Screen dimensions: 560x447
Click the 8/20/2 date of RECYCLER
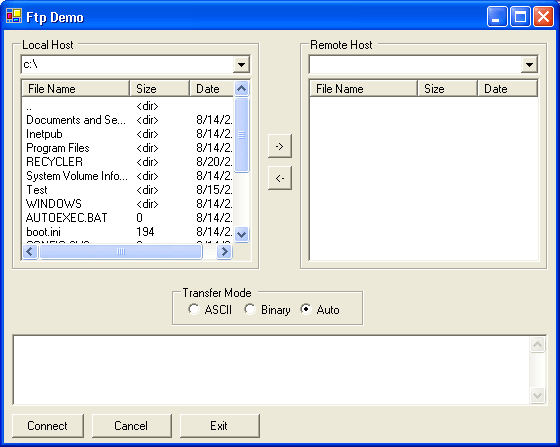[214, 162]
